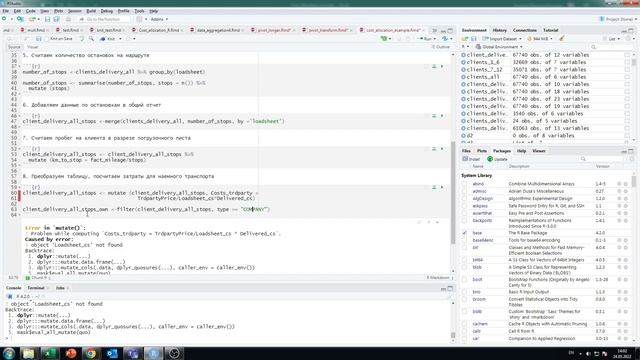This screenshot has width=640, height=360.
Task: Click the Windows Start button
Action: 9,353
